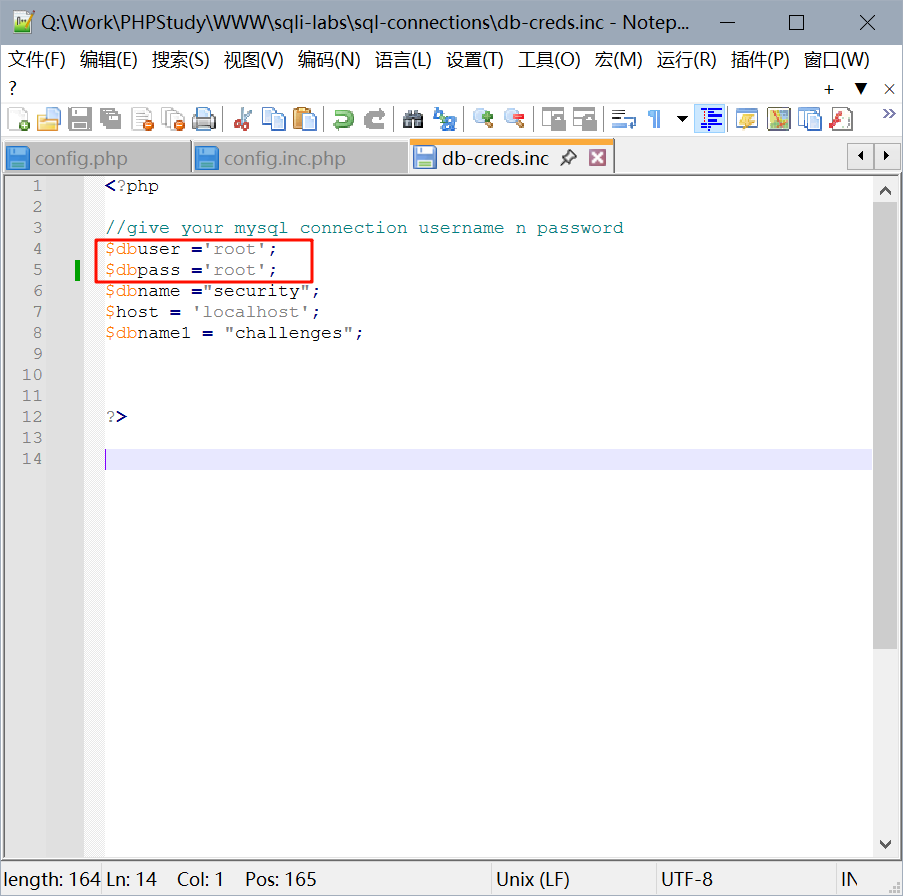Open the 编码(N) menu
Viewport: 903px width, 896px height.
pos(329,60)
